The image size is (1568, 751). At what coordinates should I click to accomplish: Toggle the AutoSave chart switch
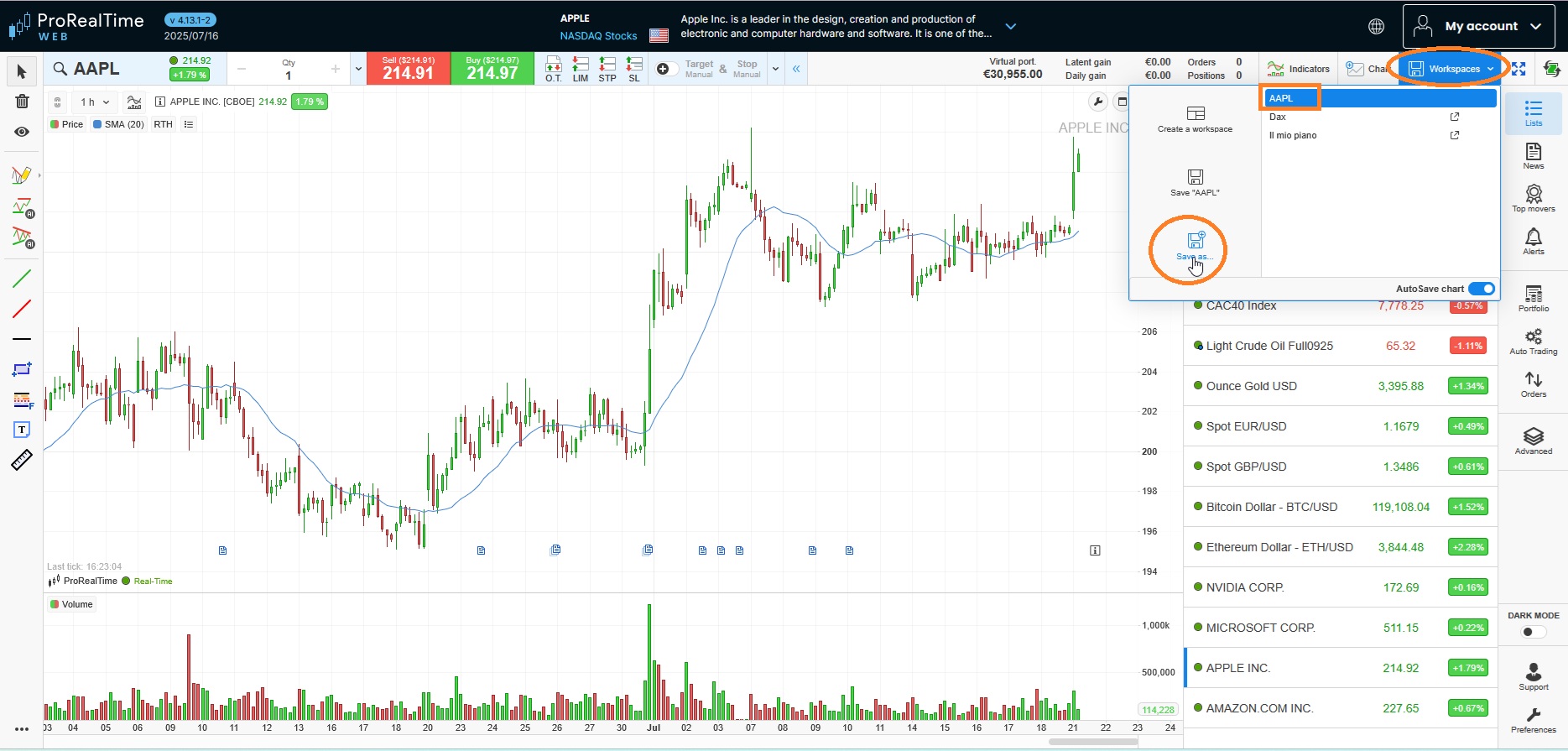1482,289
